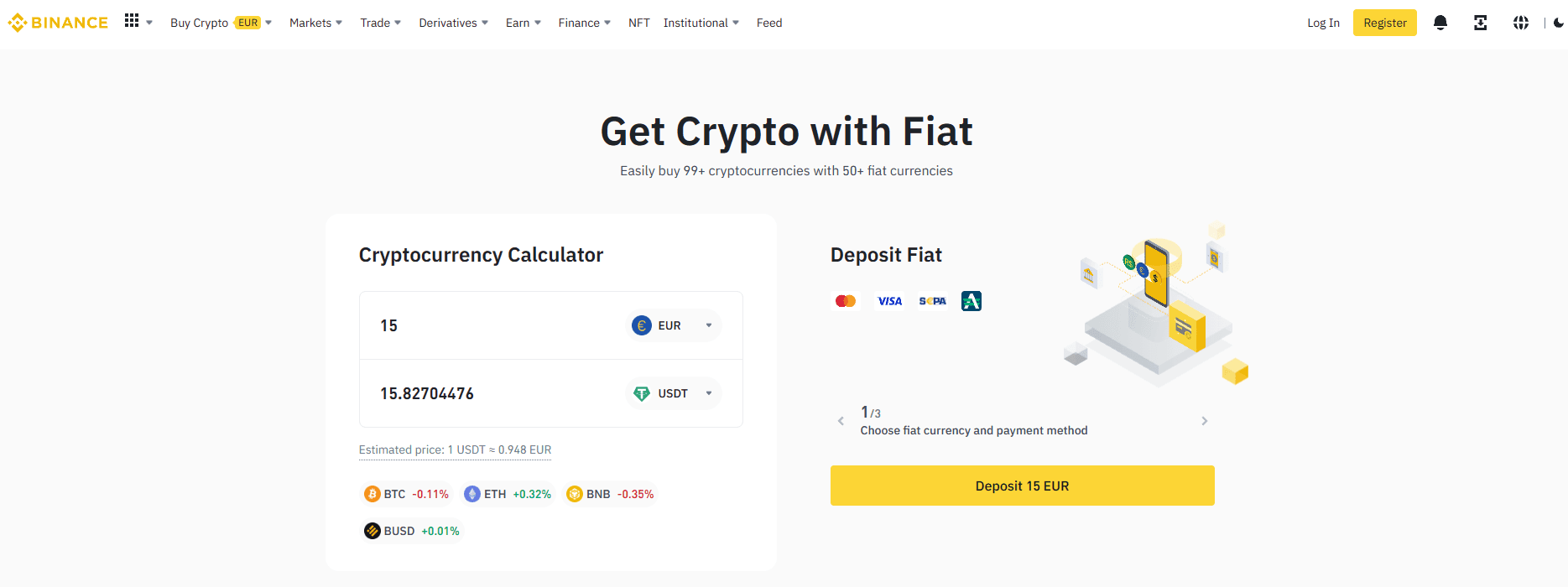Image resolution: width=1568 pixels, height=587 pixels.
Task: Click the Deposit 15 EUR button
Action: pos(1022,485)
